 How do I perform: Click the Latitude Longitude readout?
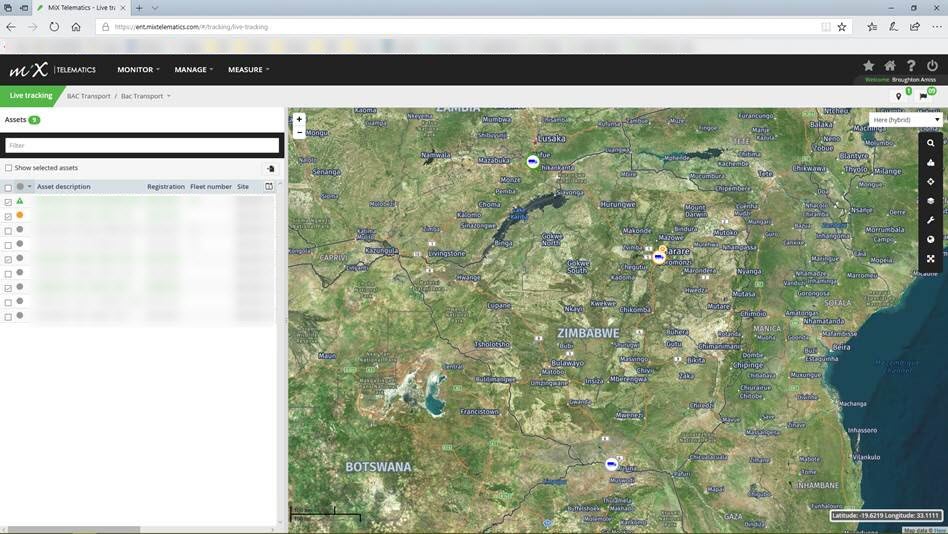click(885, 515)
